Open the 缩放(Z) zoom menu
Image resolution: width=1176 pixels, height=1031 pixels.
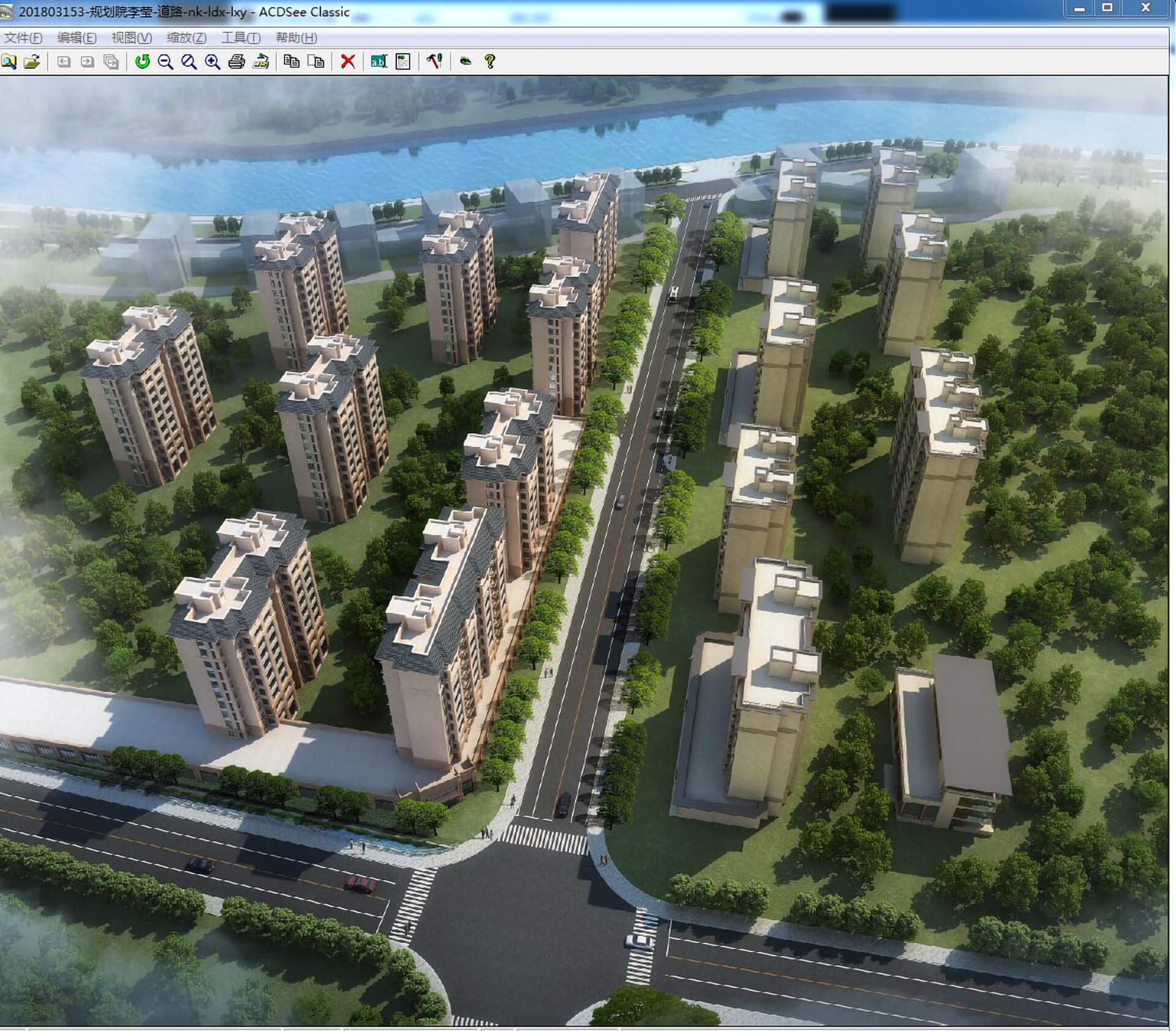pyautogui.click(x=186, y=38)
